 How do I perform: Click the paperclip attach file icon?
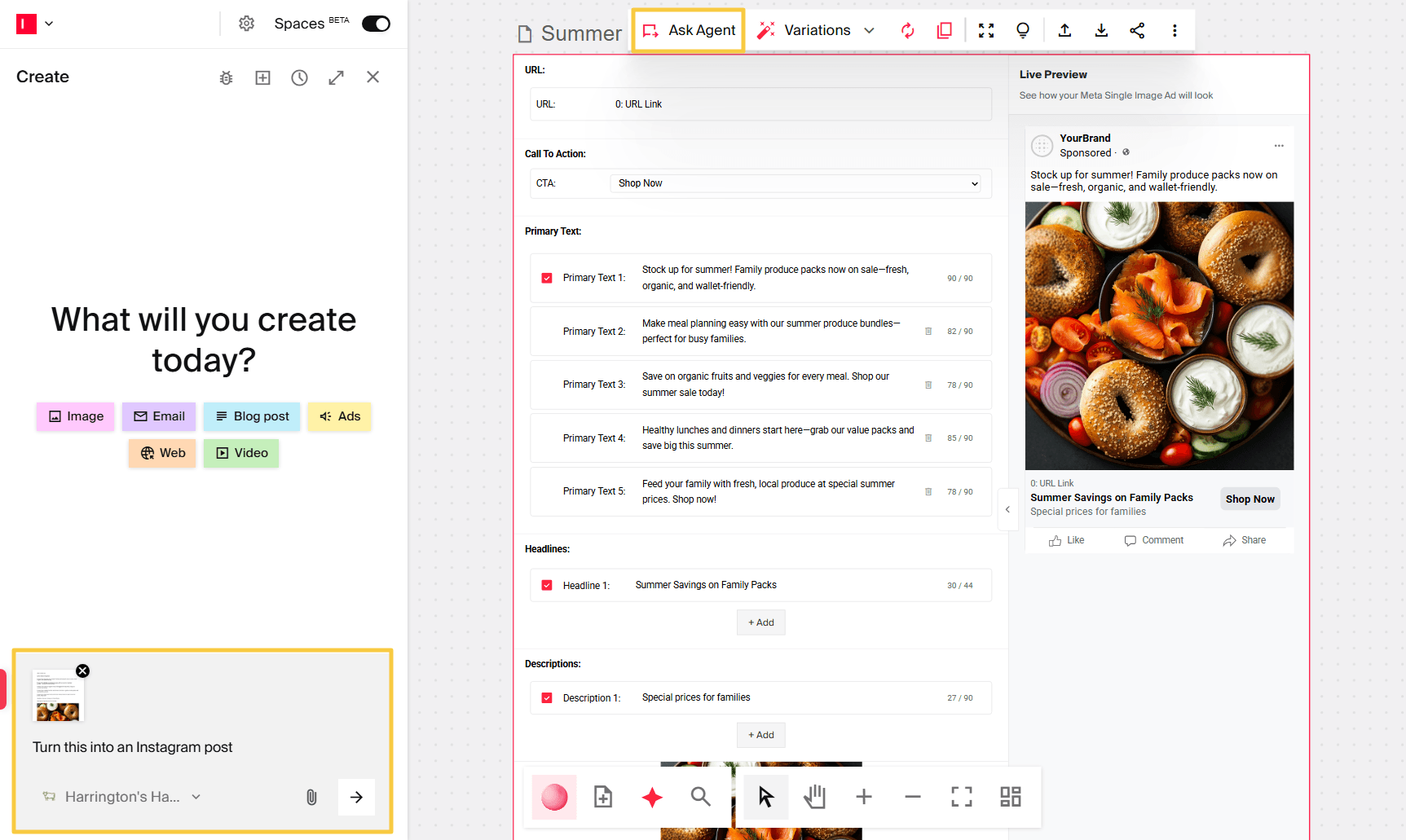tap(311, 797)
